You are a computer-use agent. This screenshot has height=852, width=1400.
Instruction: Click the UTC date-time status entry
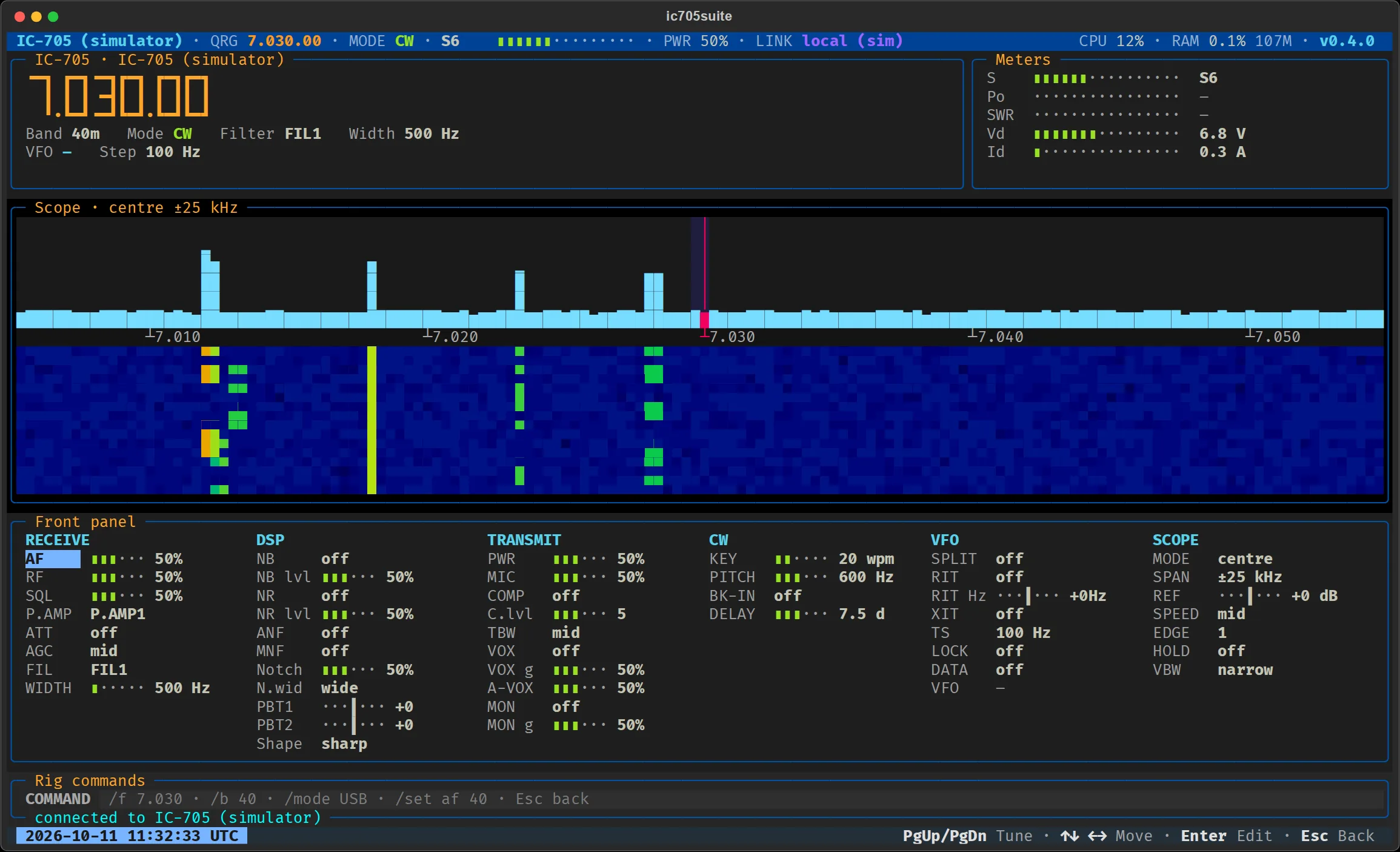coord(132,836)
